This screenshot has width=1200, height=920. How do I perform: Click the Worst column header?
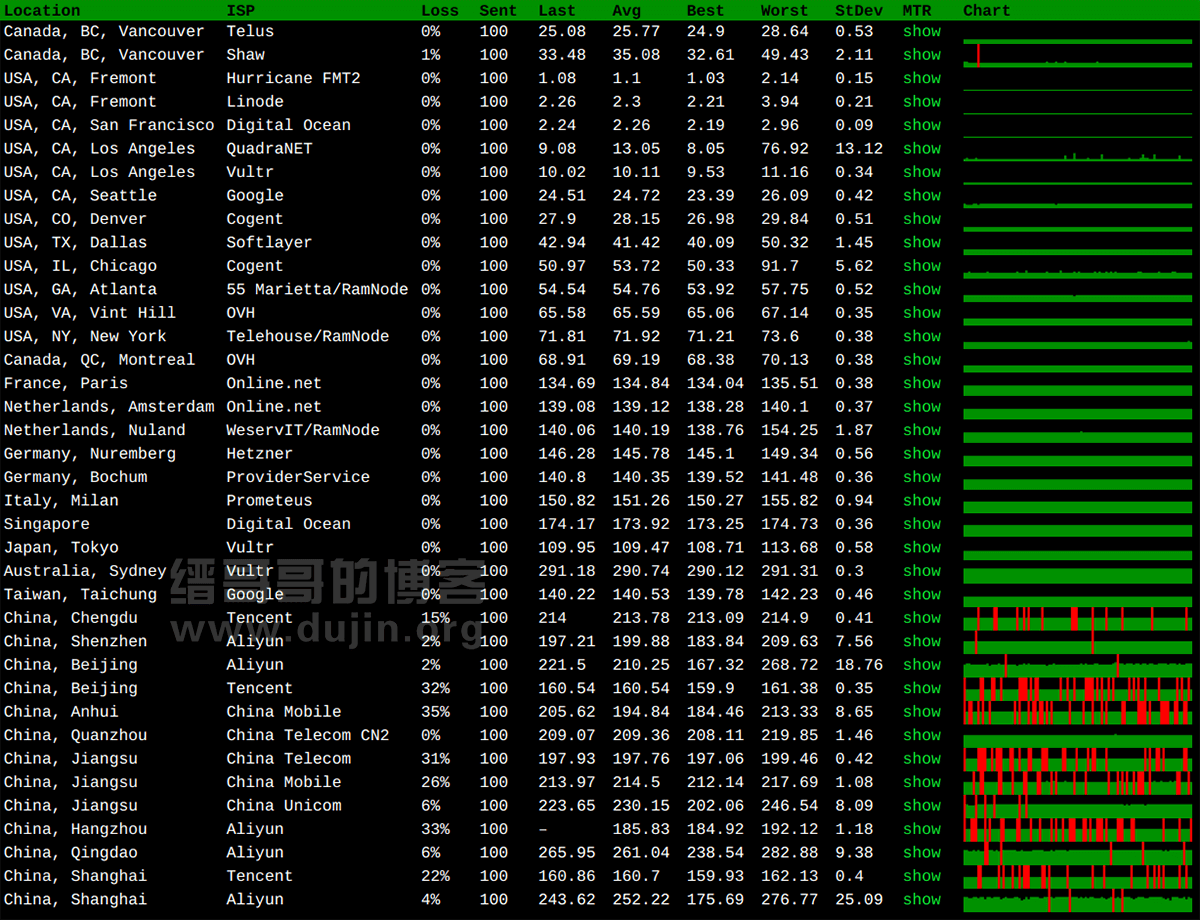(x=785, y=11)
